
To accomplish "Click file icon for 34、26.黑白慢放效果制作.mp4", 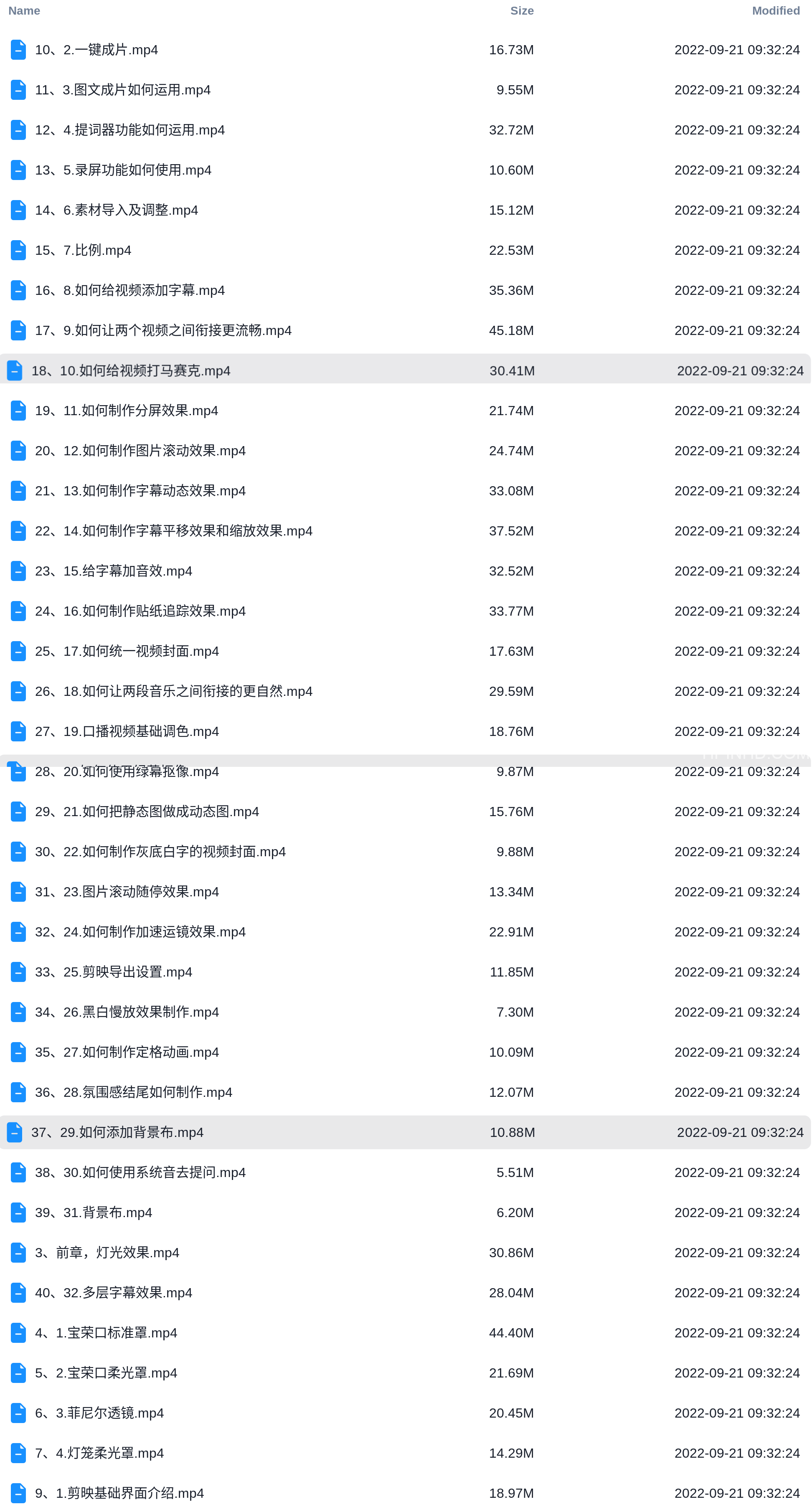I will click(x=18, y=1012).
